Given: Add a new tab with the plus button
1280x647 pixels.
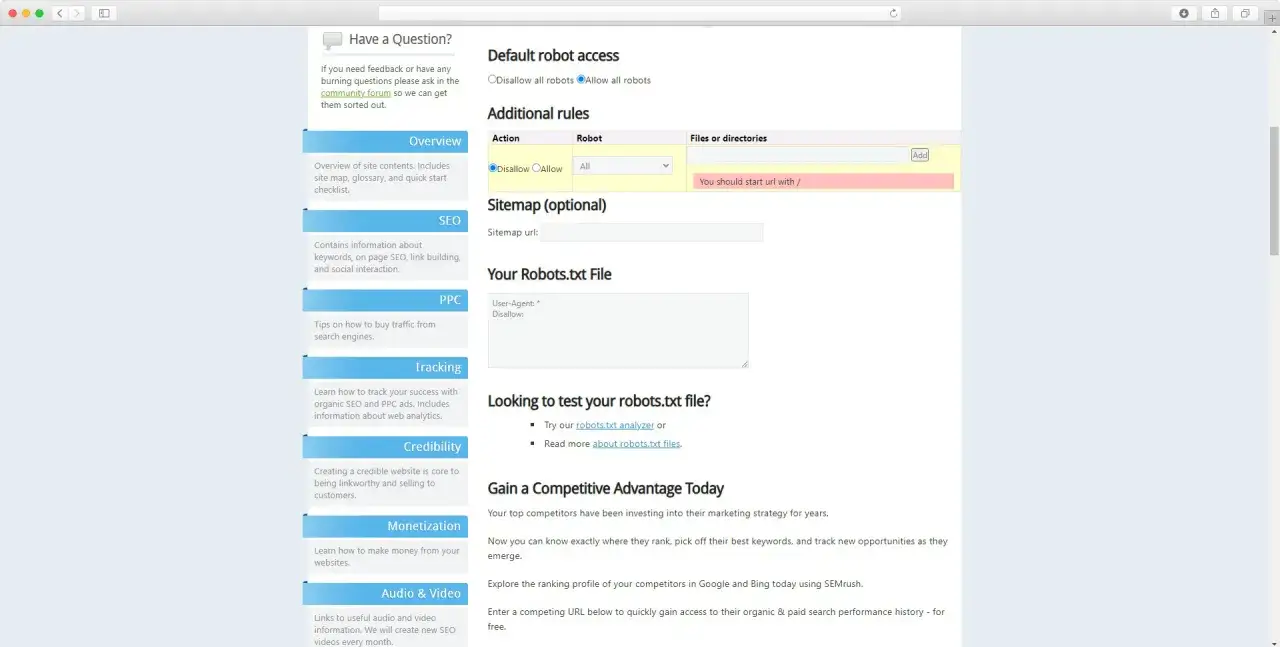Looking at the screenshot, I should pos(1272,18).
